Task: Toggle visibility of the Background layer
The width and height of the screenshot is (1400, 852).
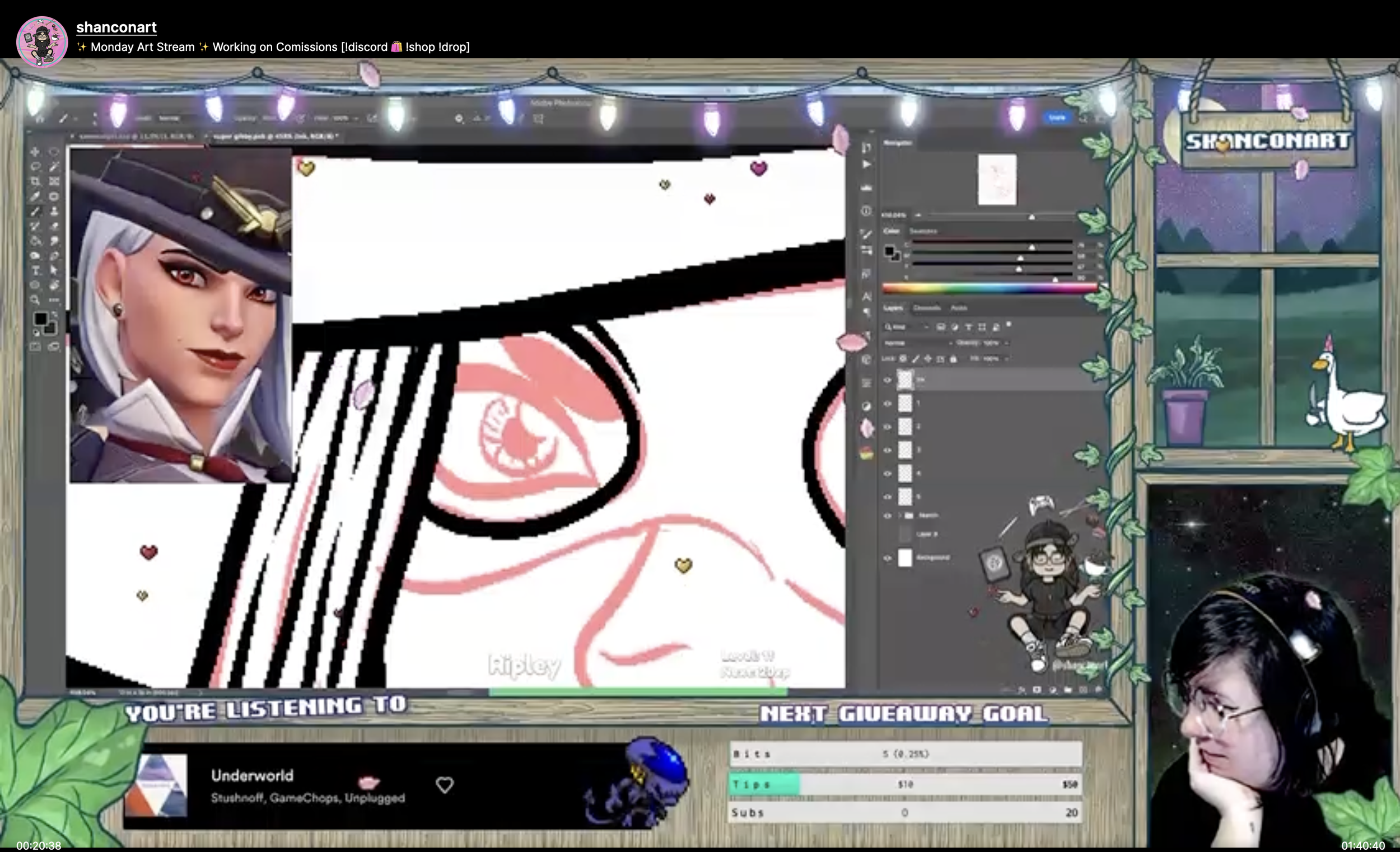Action: 888,558
